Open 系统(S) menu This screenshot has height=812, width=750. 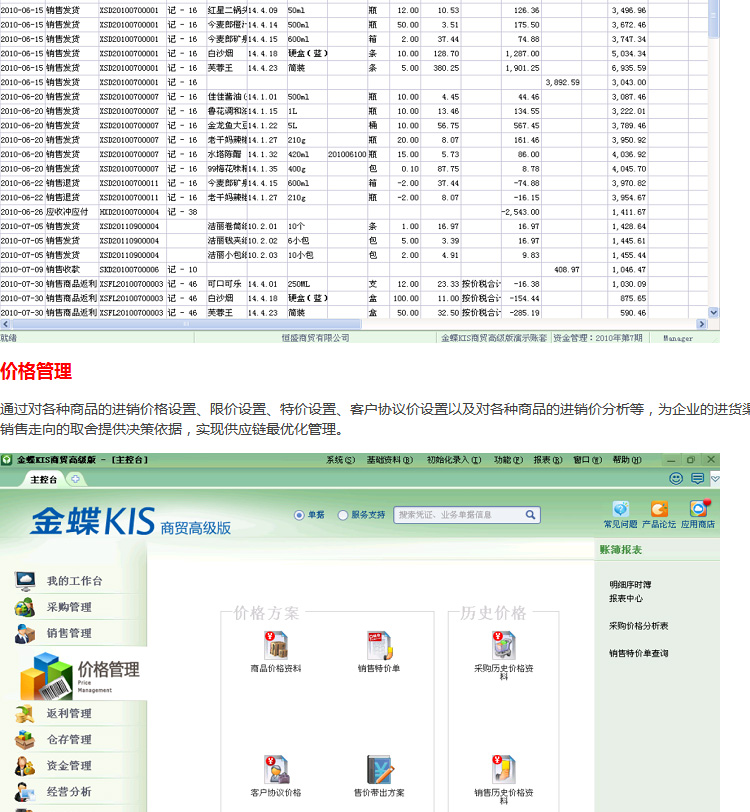click(x=340, y=460)
